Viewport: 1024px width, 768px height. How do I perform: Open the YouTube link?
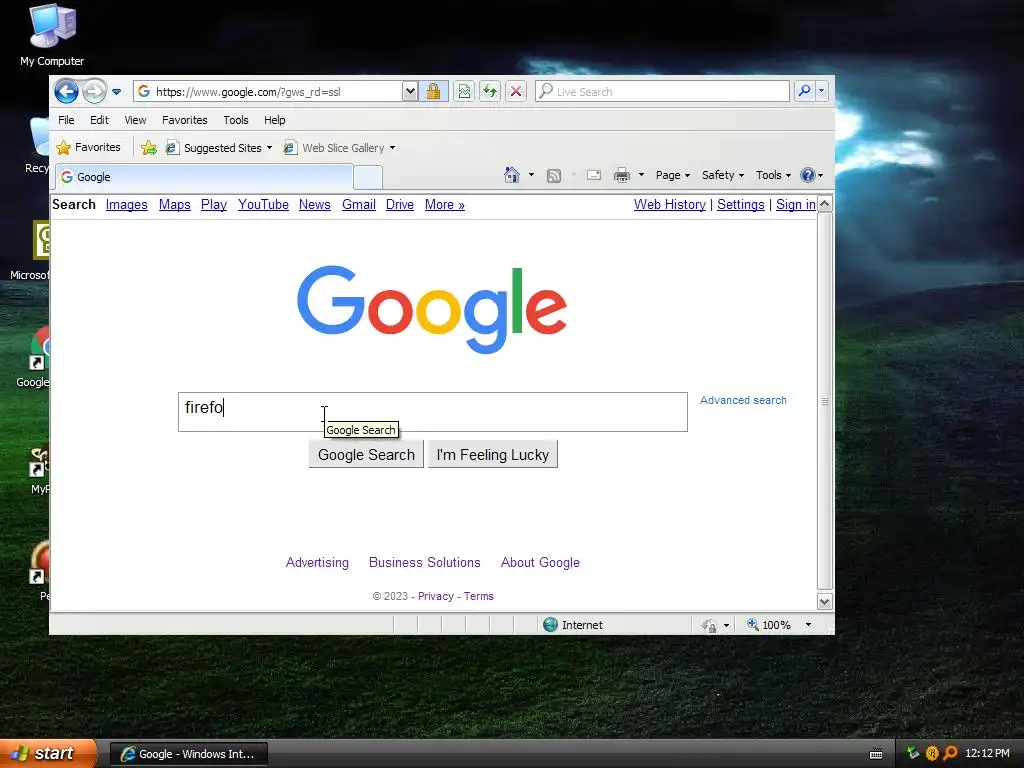click(x=263, y=204)
